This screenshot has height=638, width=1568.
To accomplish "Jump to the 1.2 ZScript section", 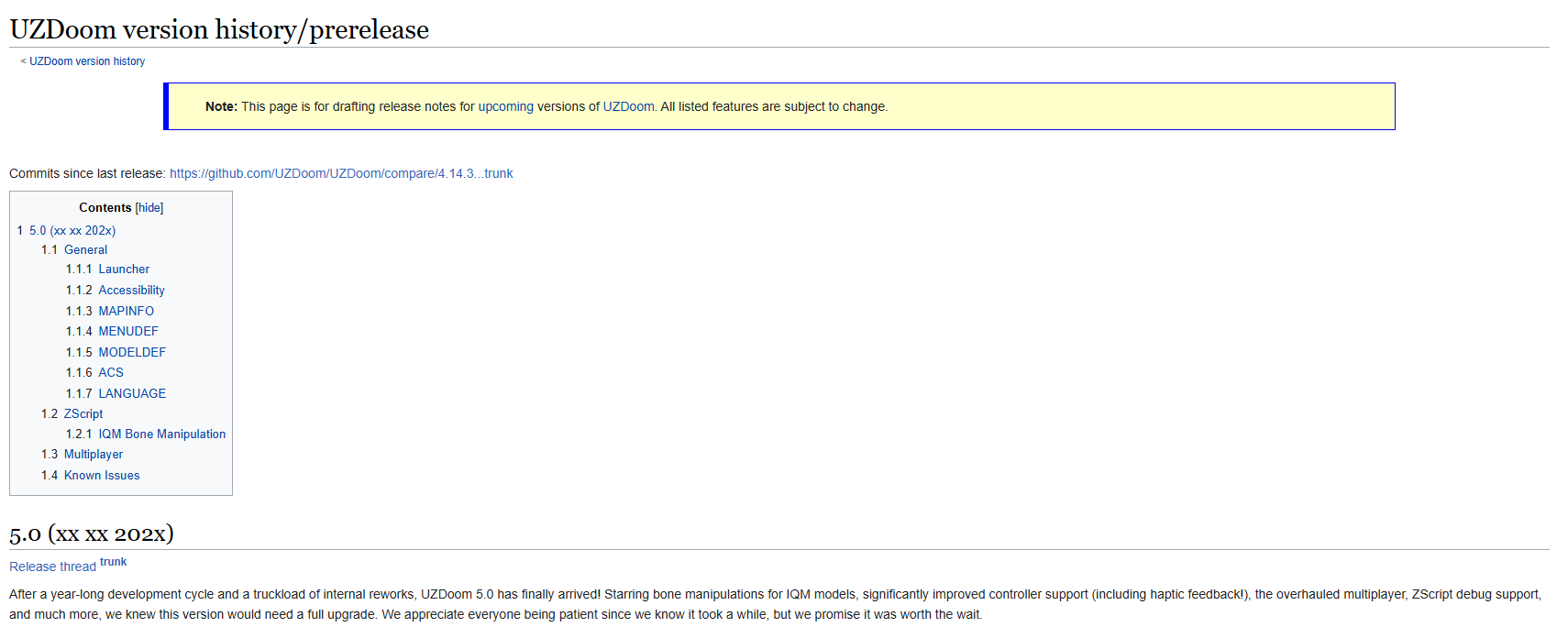I will pos(72,413).
